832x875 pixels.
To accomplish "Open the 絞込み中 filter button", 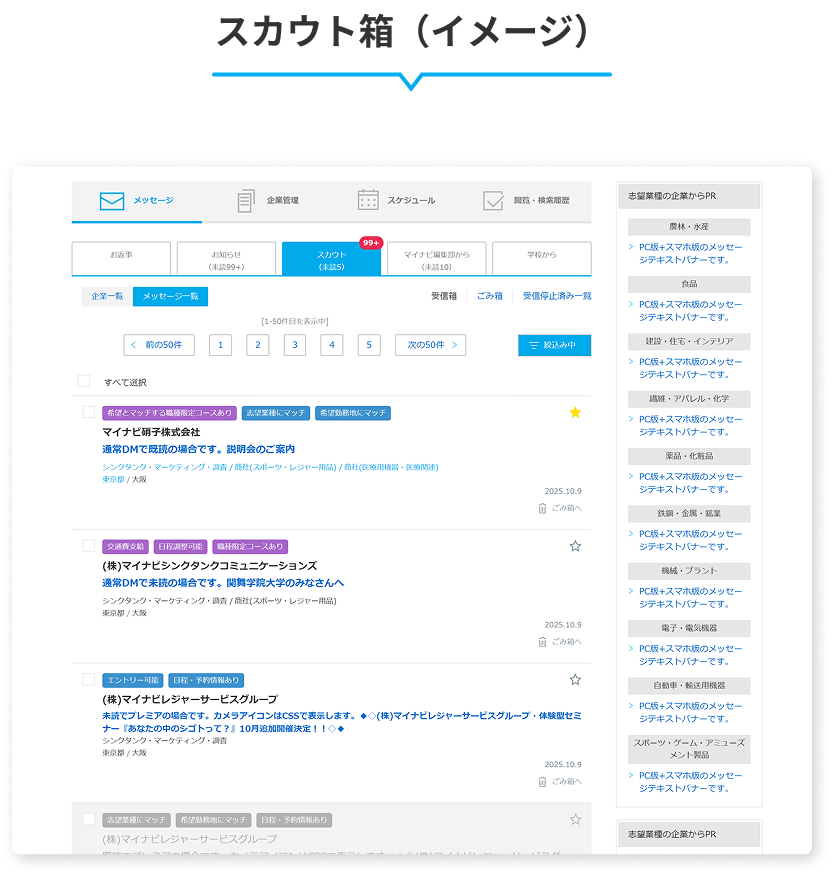I will pyautogui.click(x=555, y=345).
